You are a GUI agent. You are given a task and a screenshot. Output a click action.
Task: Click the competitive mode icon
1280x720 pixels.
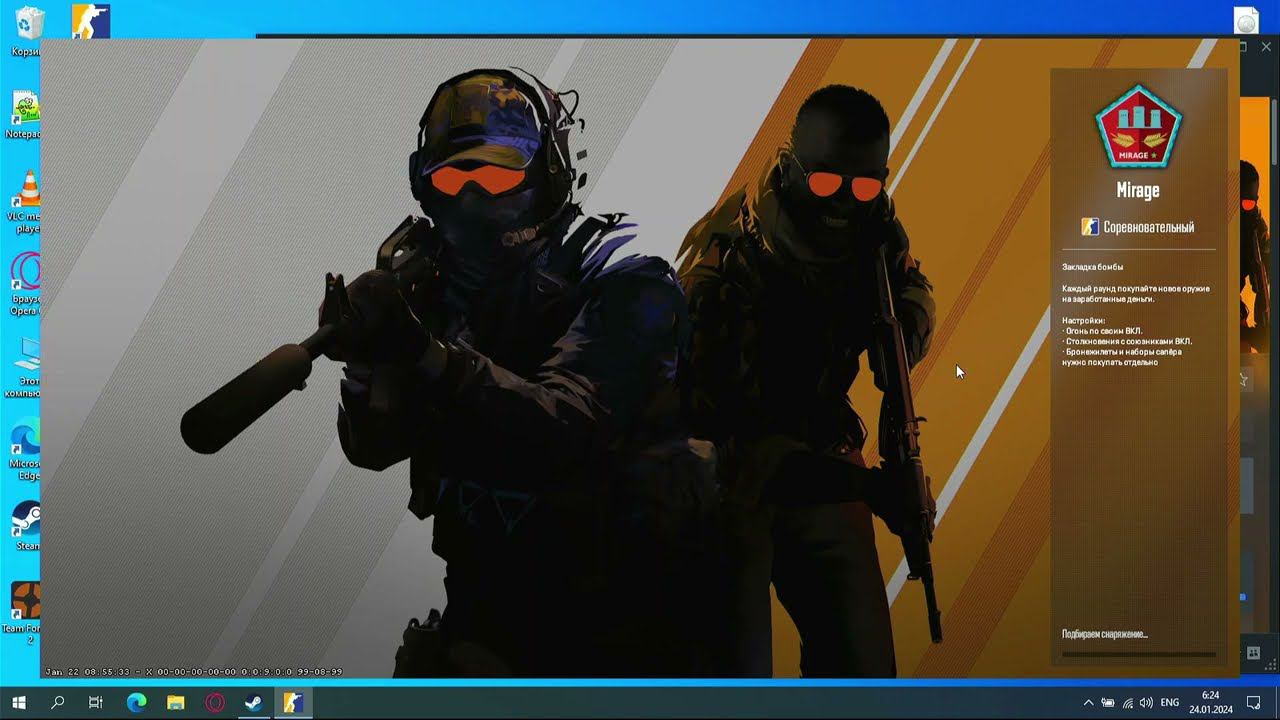coord(1090,227)
